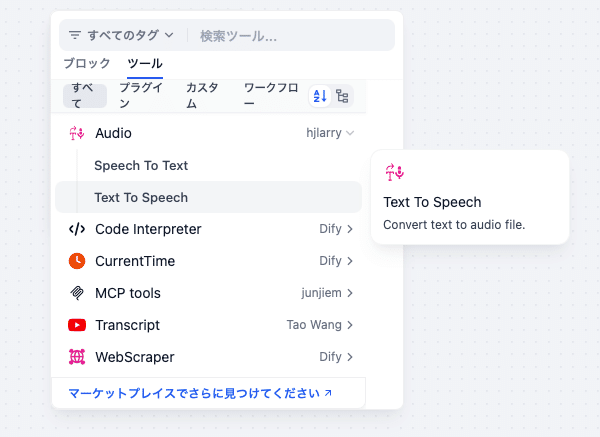Expand MCP tools chevron arrow
Image resolution: width=600 pixels, height=437 pixels.
coord(350,293)
